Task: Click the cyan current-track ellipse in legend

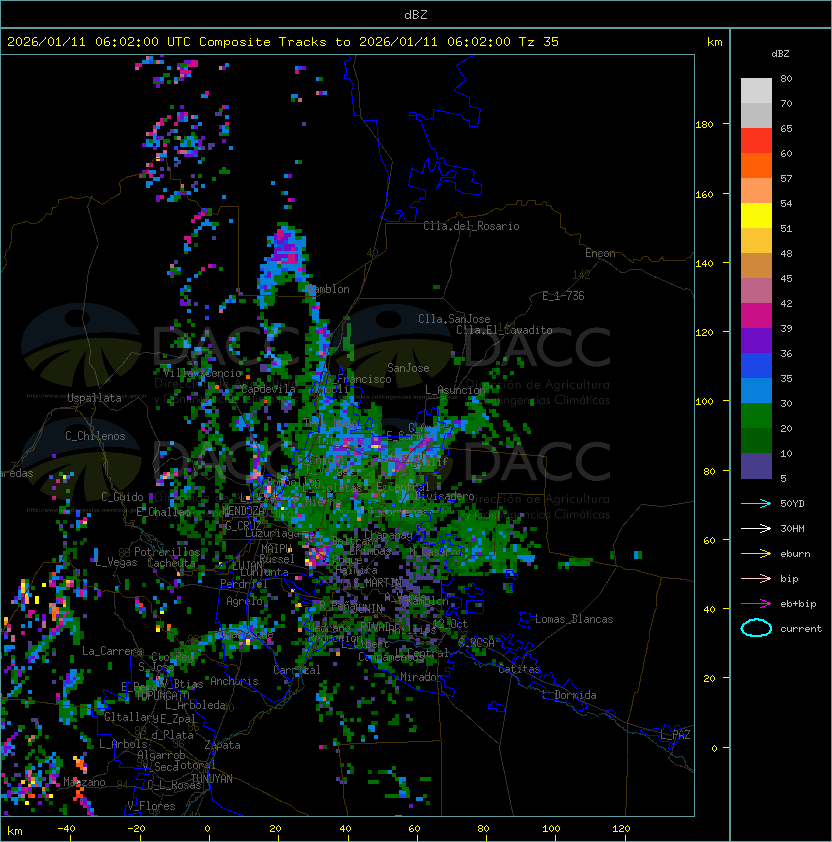Action: (756, 628)
